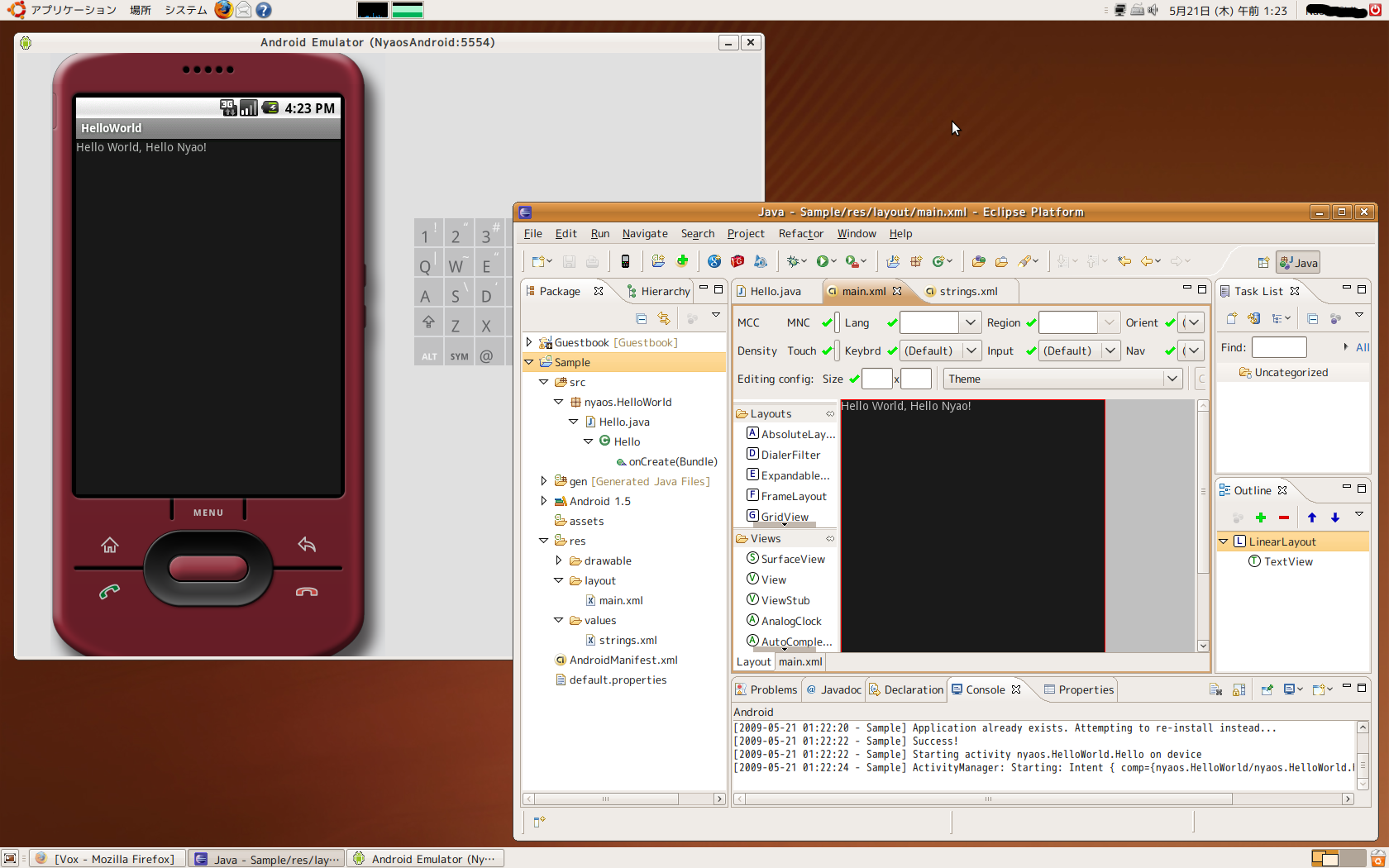The width and height of the screenshot is (1389, 868).
Task: Expand the gen Generated Java Files folder
Action: point(543,480)
